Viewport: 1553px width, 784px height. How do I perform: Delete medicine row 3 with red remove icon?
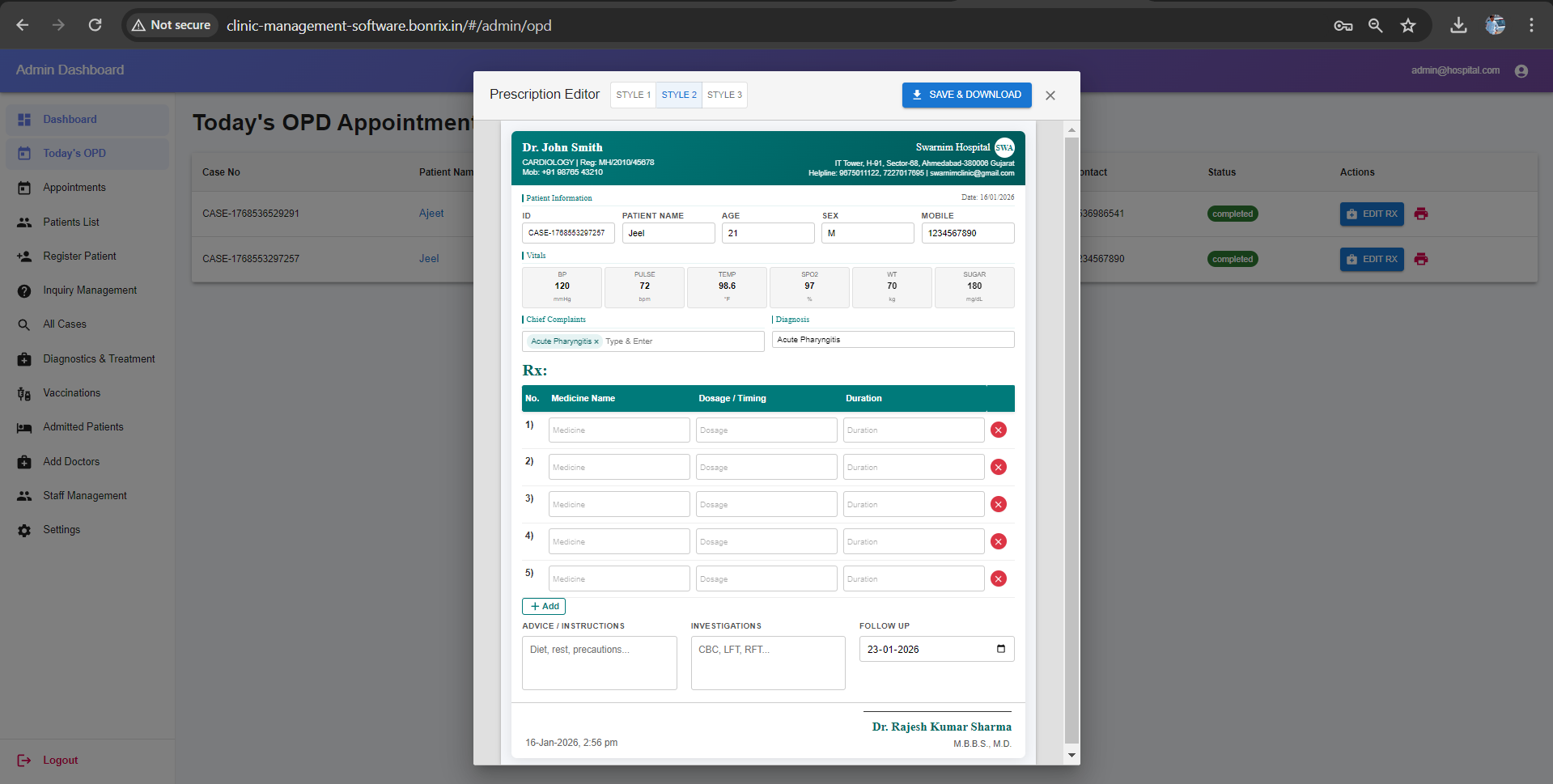coord(998,503)
